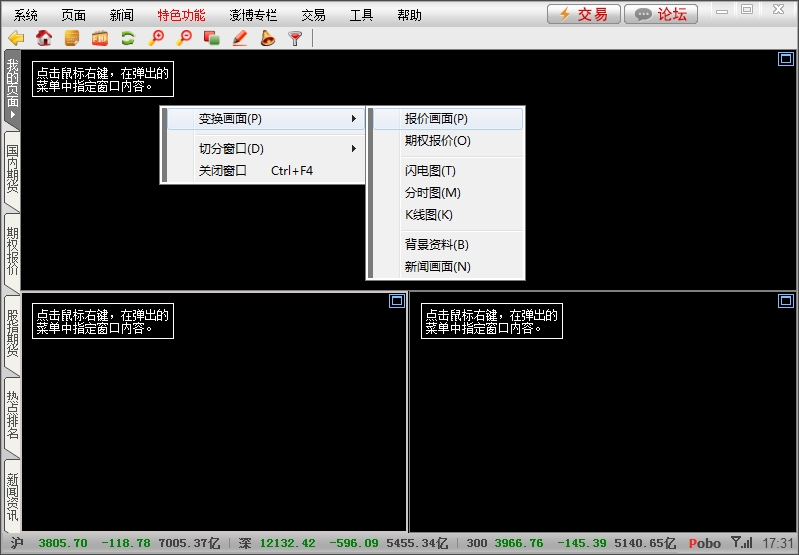Open the 帮助 menu

(409, 15)
